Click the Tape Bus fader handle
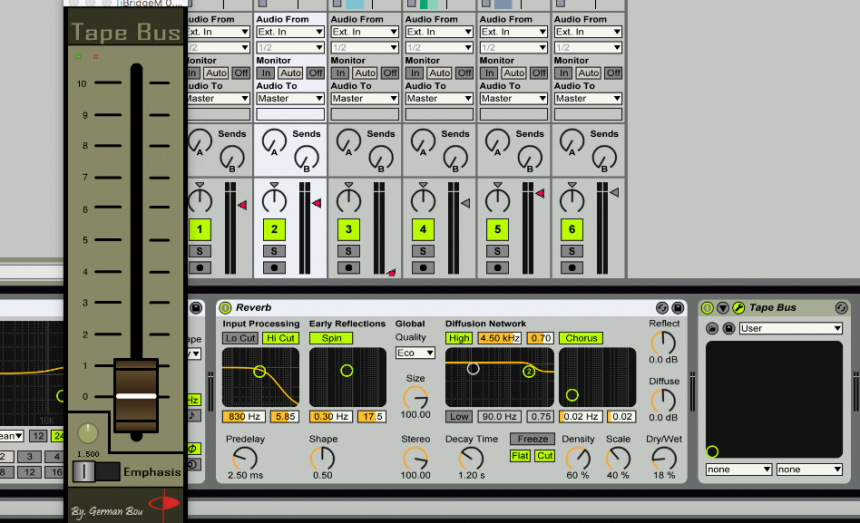 coord(135,395)
